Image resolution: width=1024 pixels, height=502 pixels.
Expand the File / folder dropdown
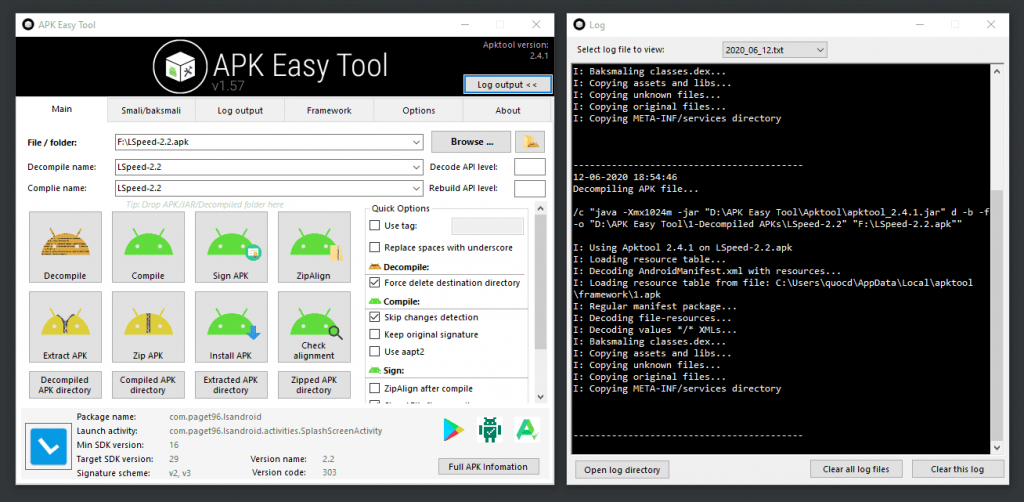tap(417, 142)
